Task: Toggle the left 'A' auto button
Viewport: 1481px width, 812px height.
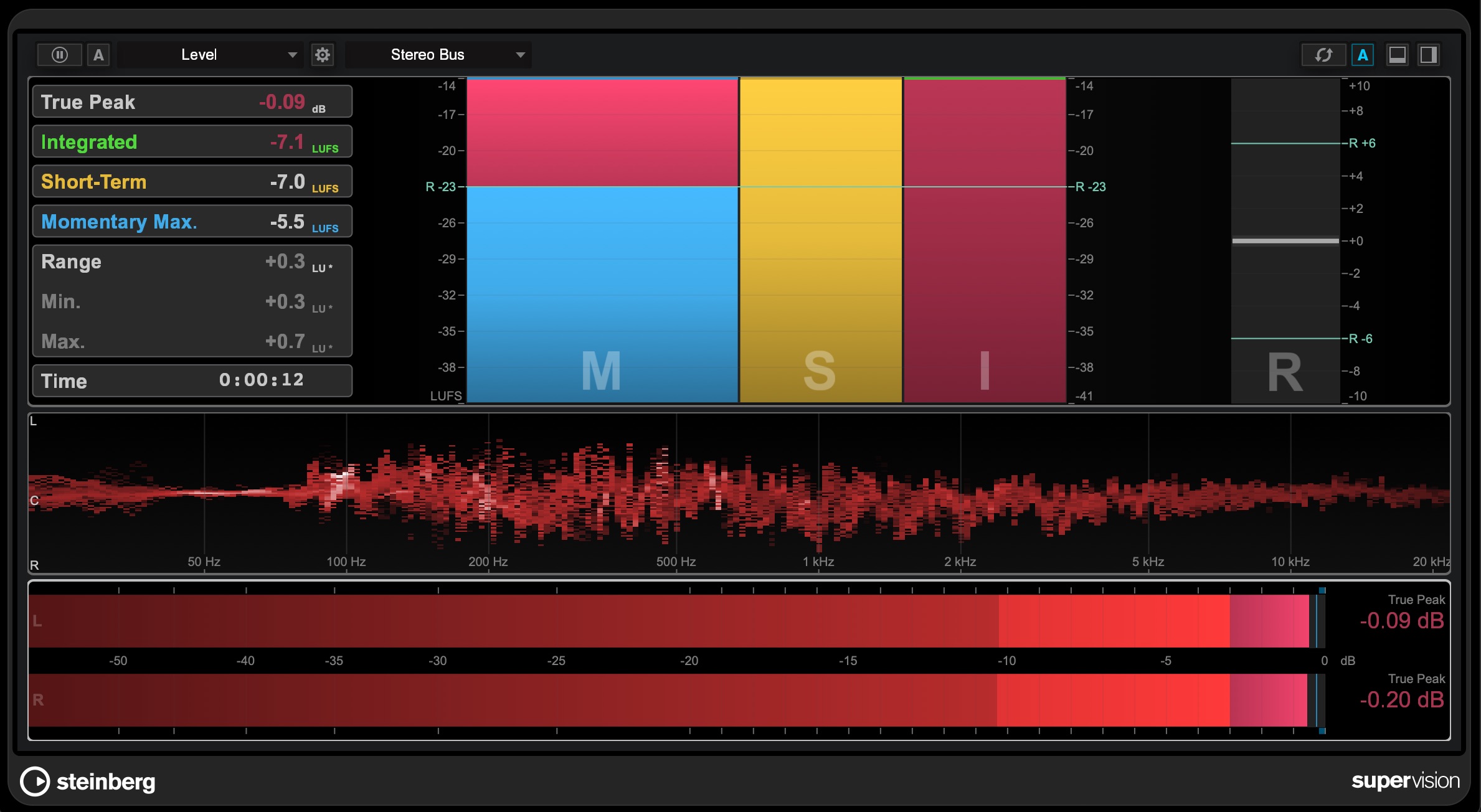Action: [98, 55]
